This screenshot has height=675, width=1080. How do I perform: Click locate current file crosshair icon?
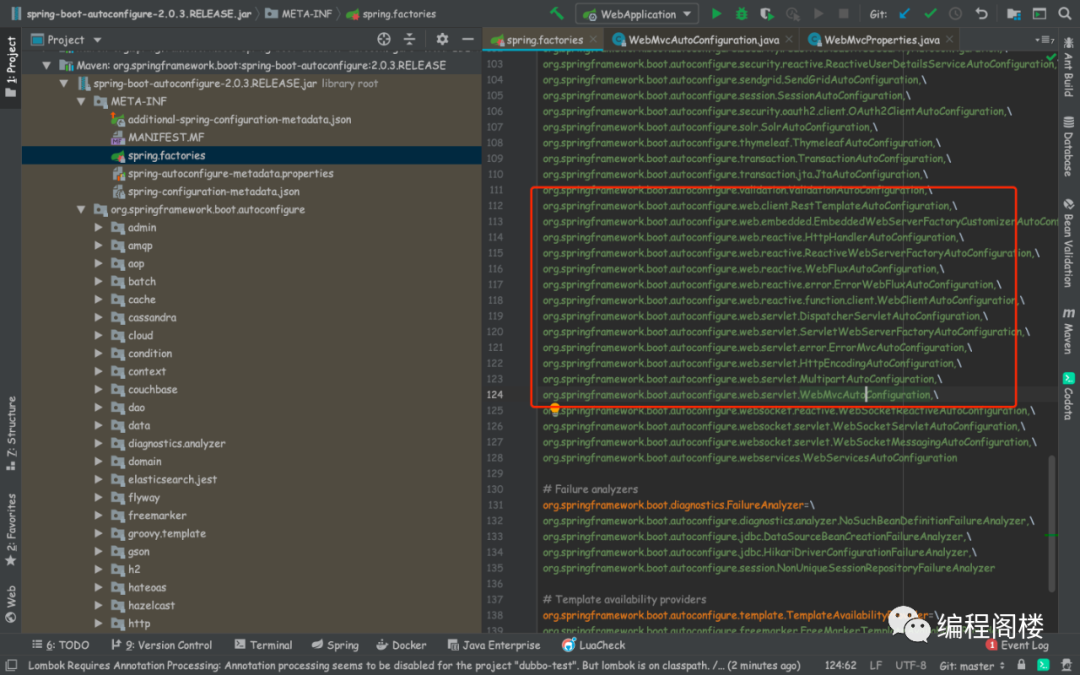click(384, 39)
